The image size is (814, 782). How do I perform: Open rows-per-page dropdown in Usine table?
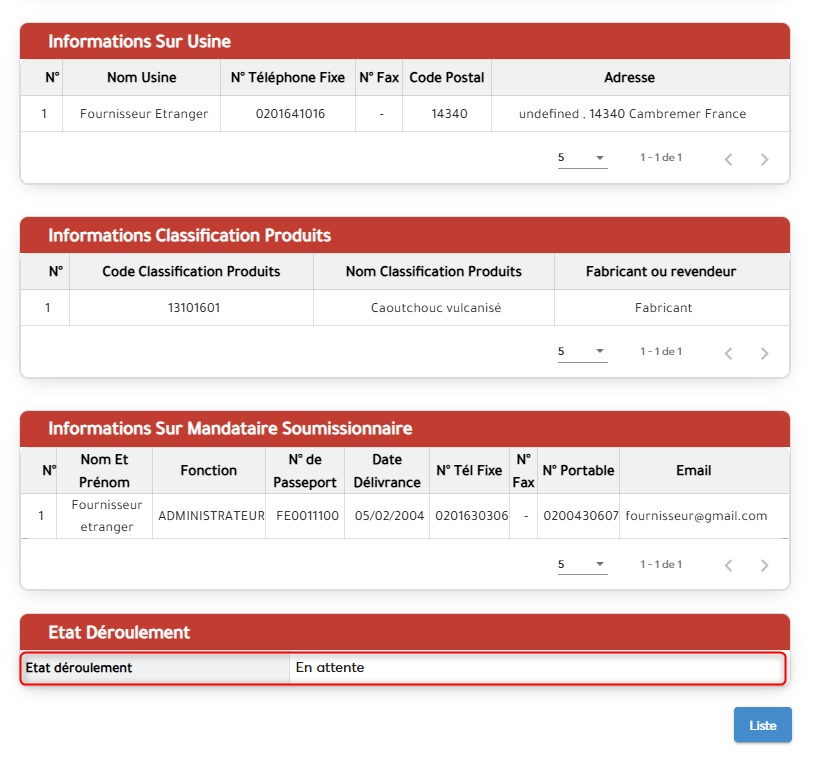click(x=582, y=158)
